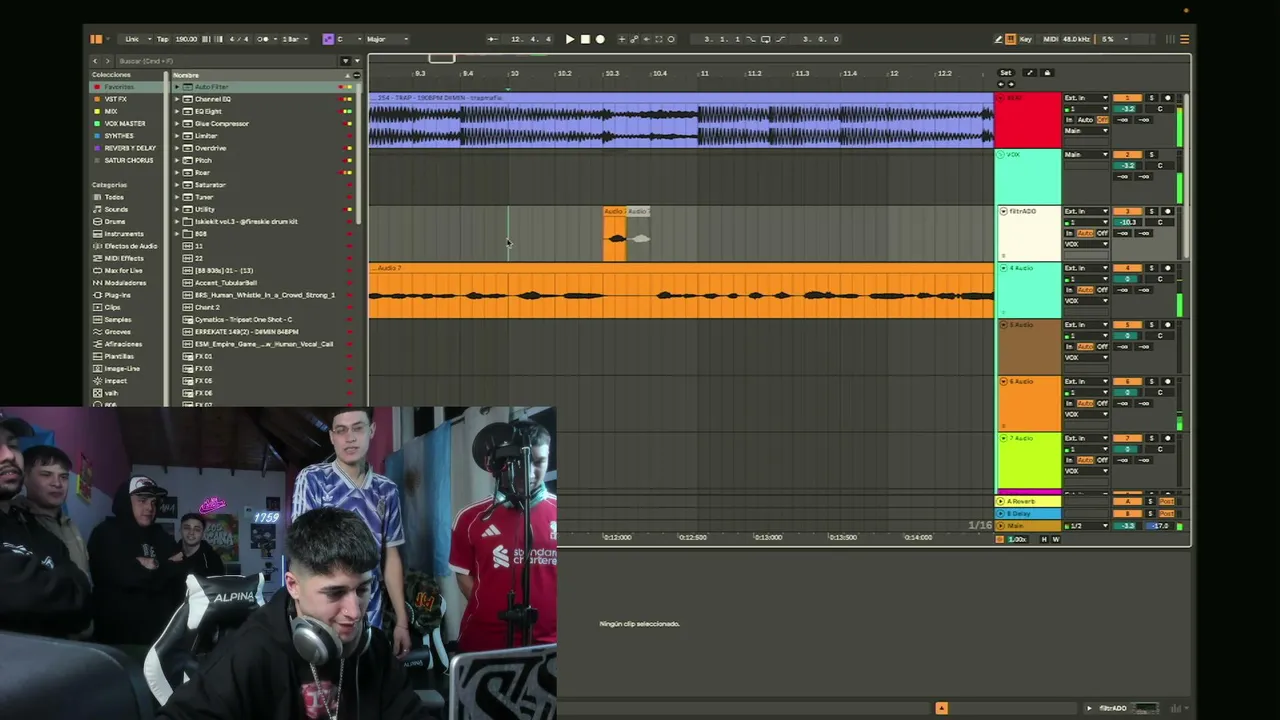The image size is (1280, 720).
Task: Open the Major scale dropdown
Action: tap(387, 39)
